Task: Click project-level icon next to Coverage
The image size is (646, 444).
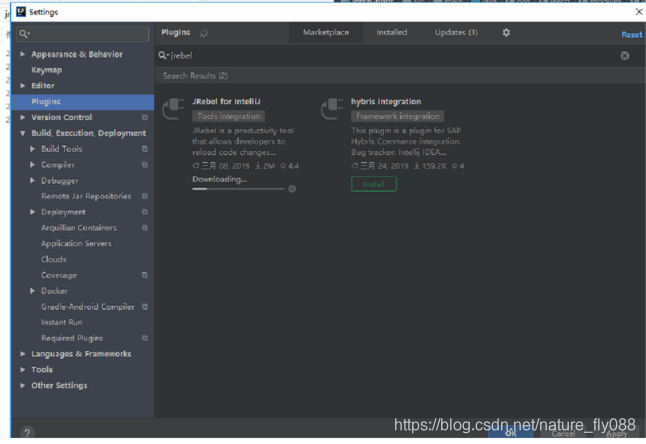Action: (x=145, y=275)
